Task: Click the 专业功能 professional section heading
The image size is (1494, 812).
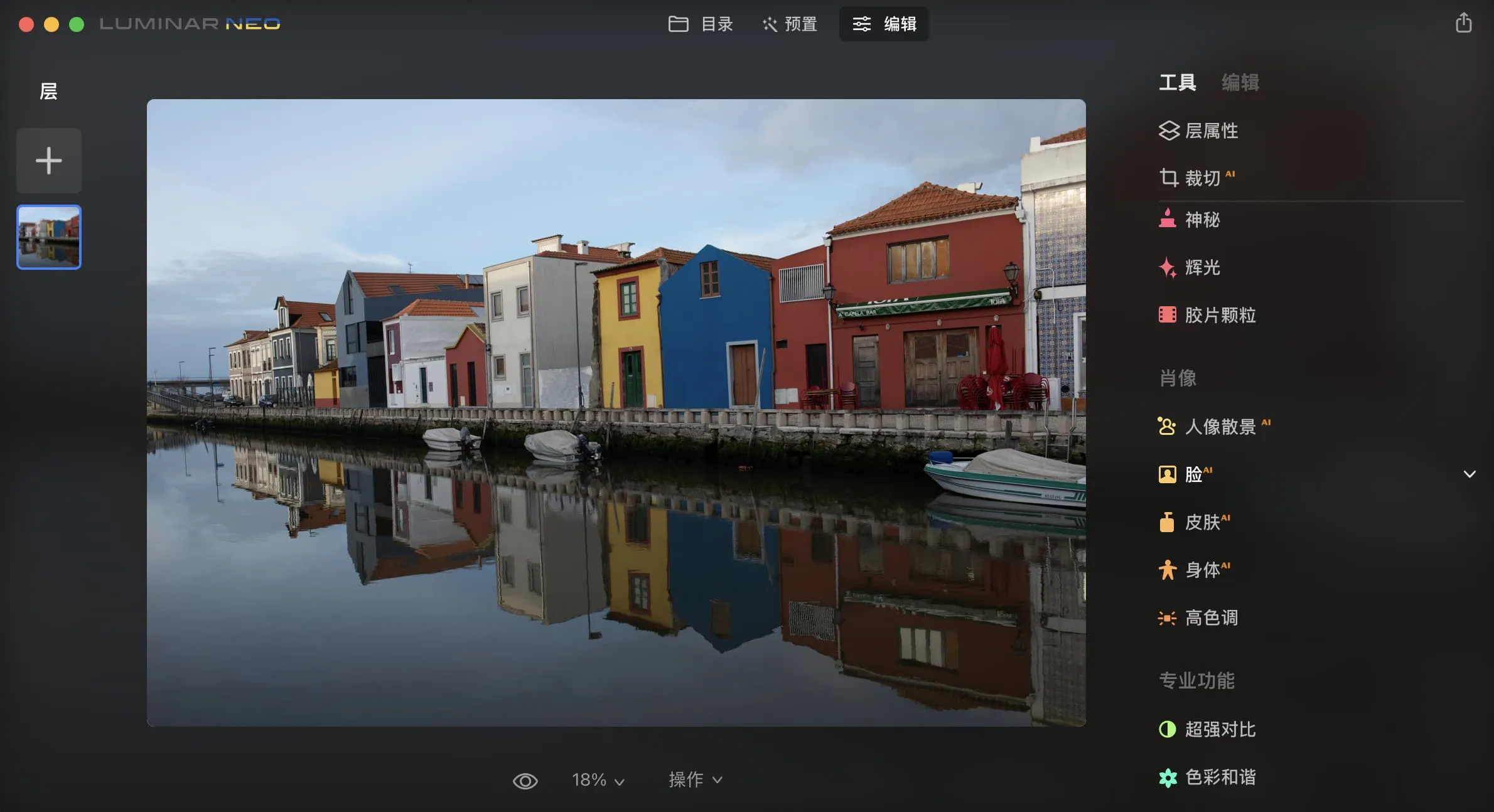Action: [1196, 680]
